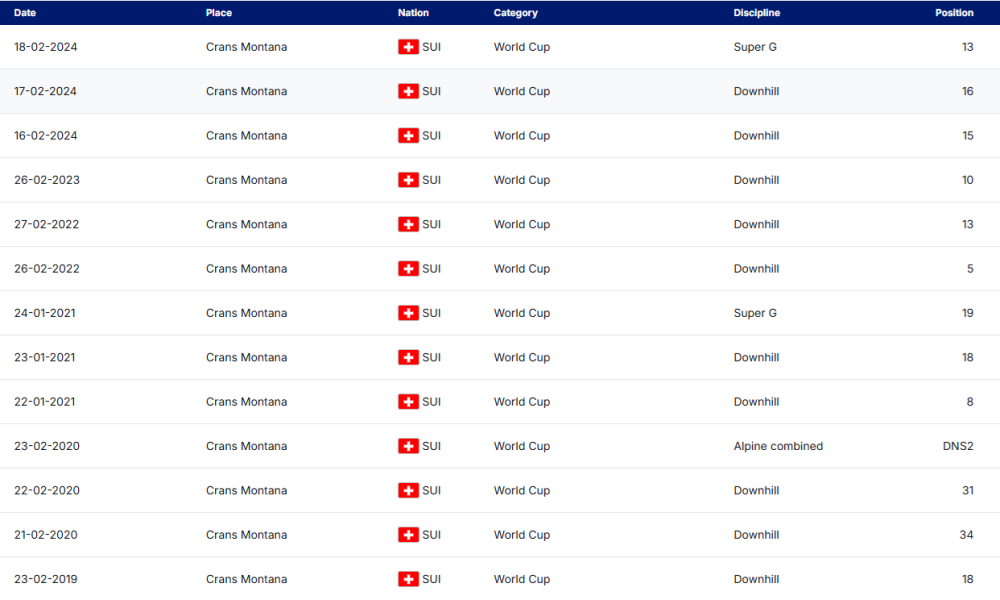The image size is (1000, 600).
Task: Click the Discipline column header
Action: click(x=756, y=13)
